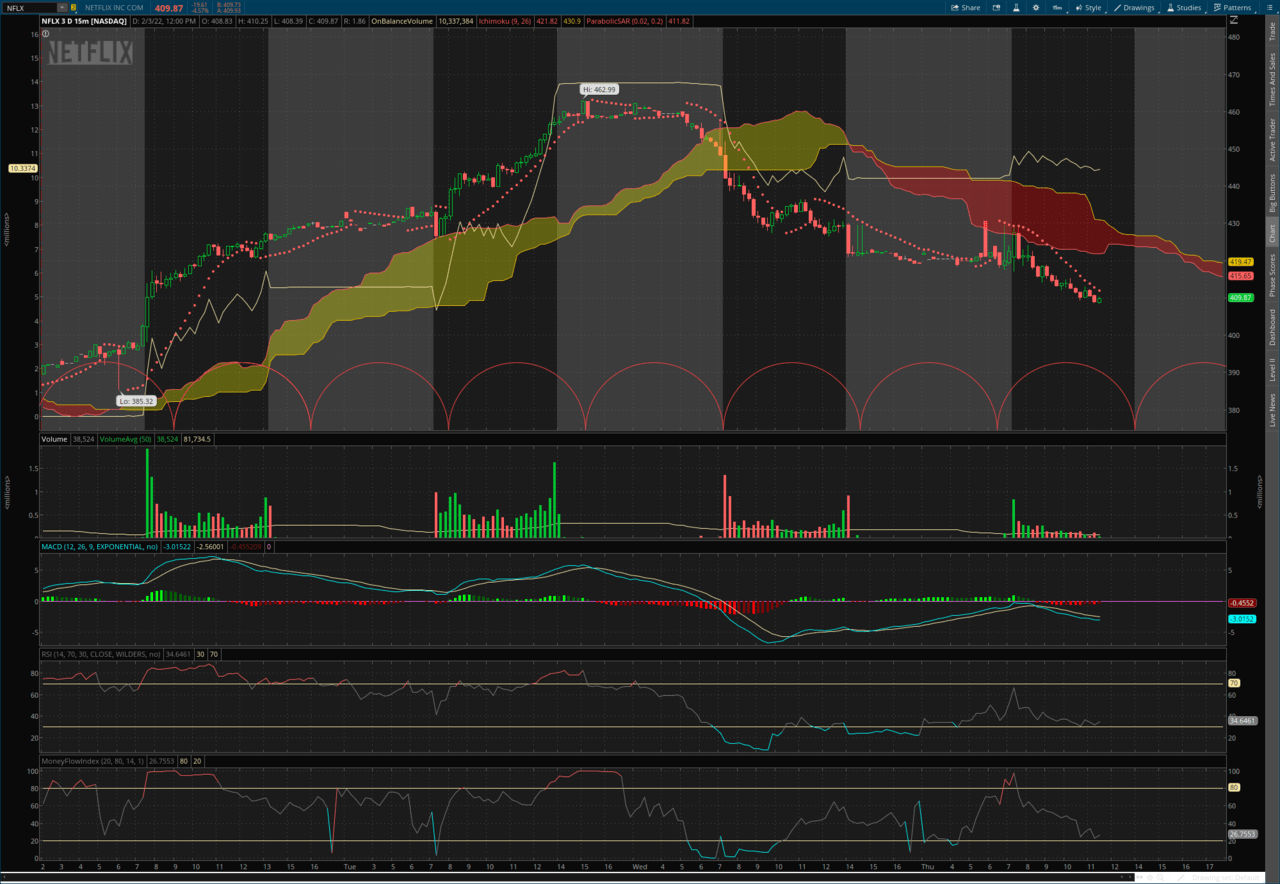
Task: Click the bottom drawing line tool icon
Action: coord(1181,877)
